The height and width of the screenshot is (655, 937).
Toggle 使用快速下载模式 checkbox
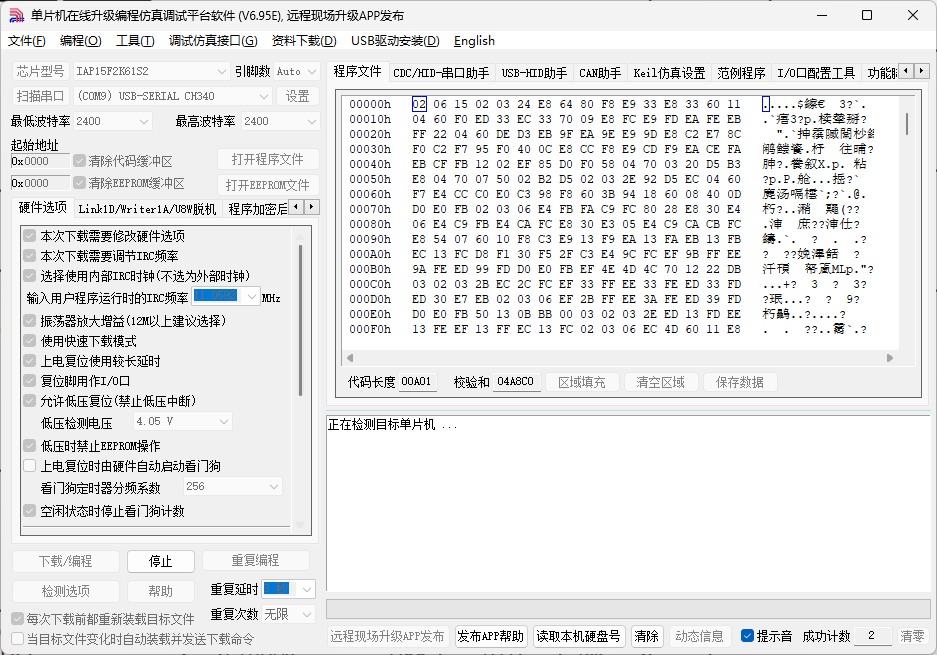(29, 341)
